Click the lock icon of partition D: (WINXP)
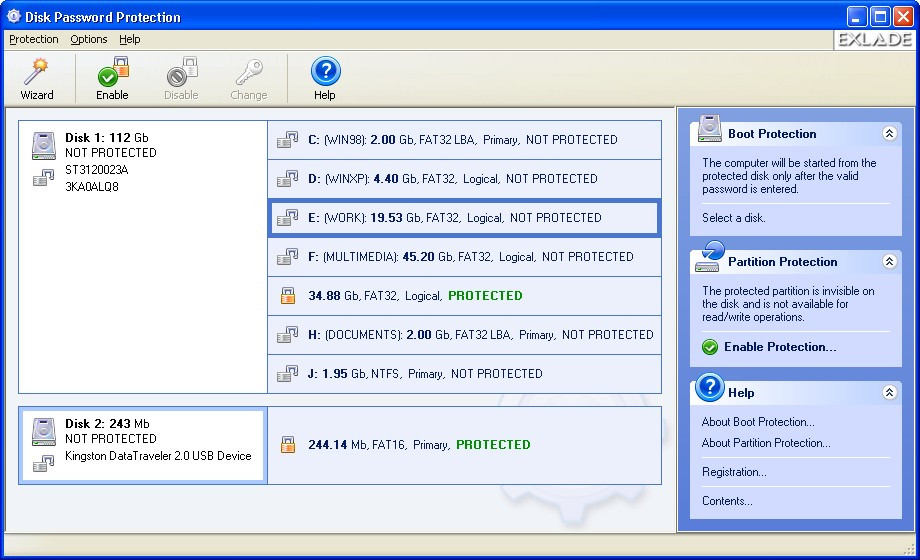The height and width of the screenshot is (560, 920). tap(287, 178)
